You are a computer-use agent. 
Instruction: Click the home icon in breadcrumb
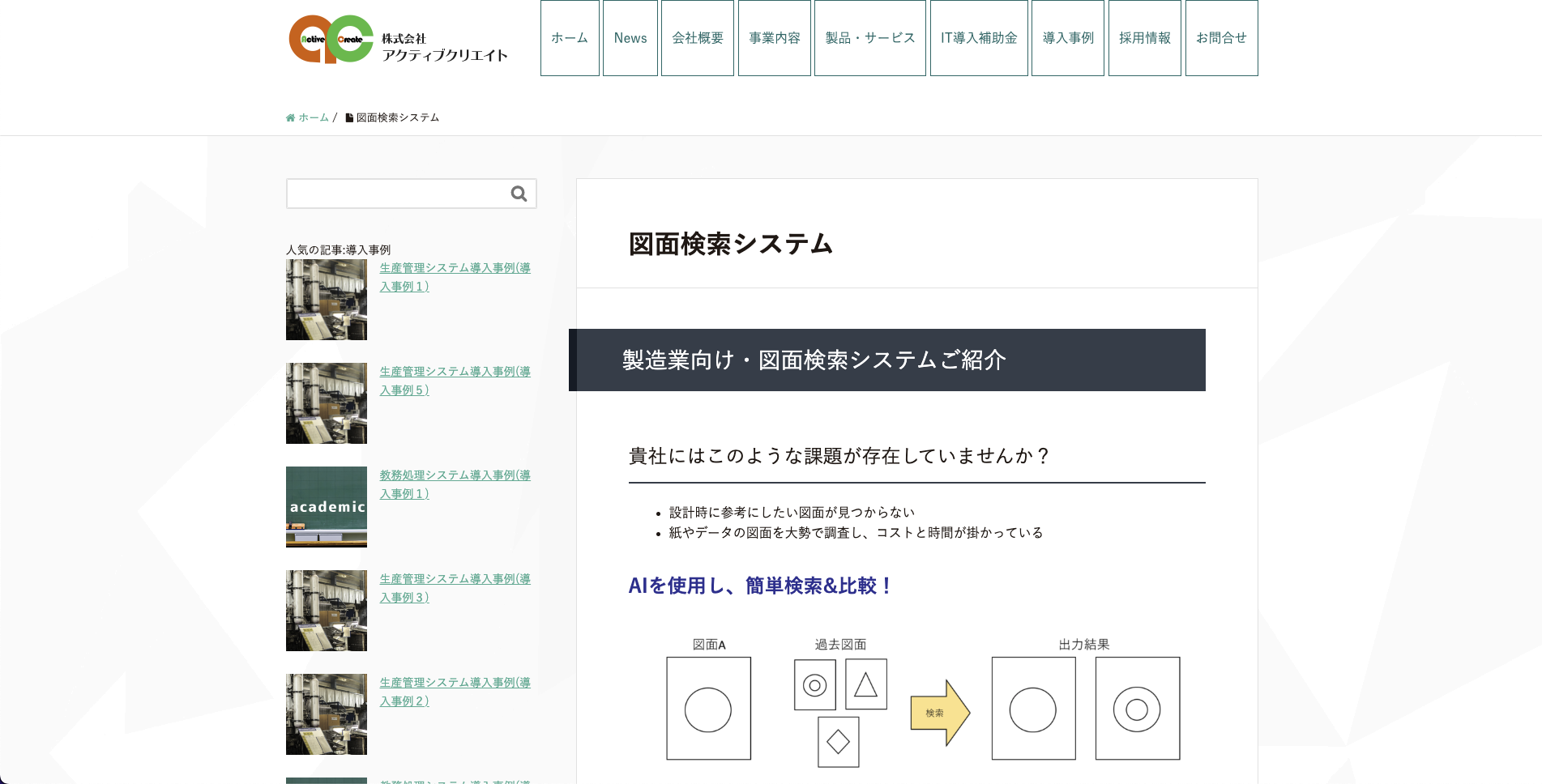coord(290,118)
